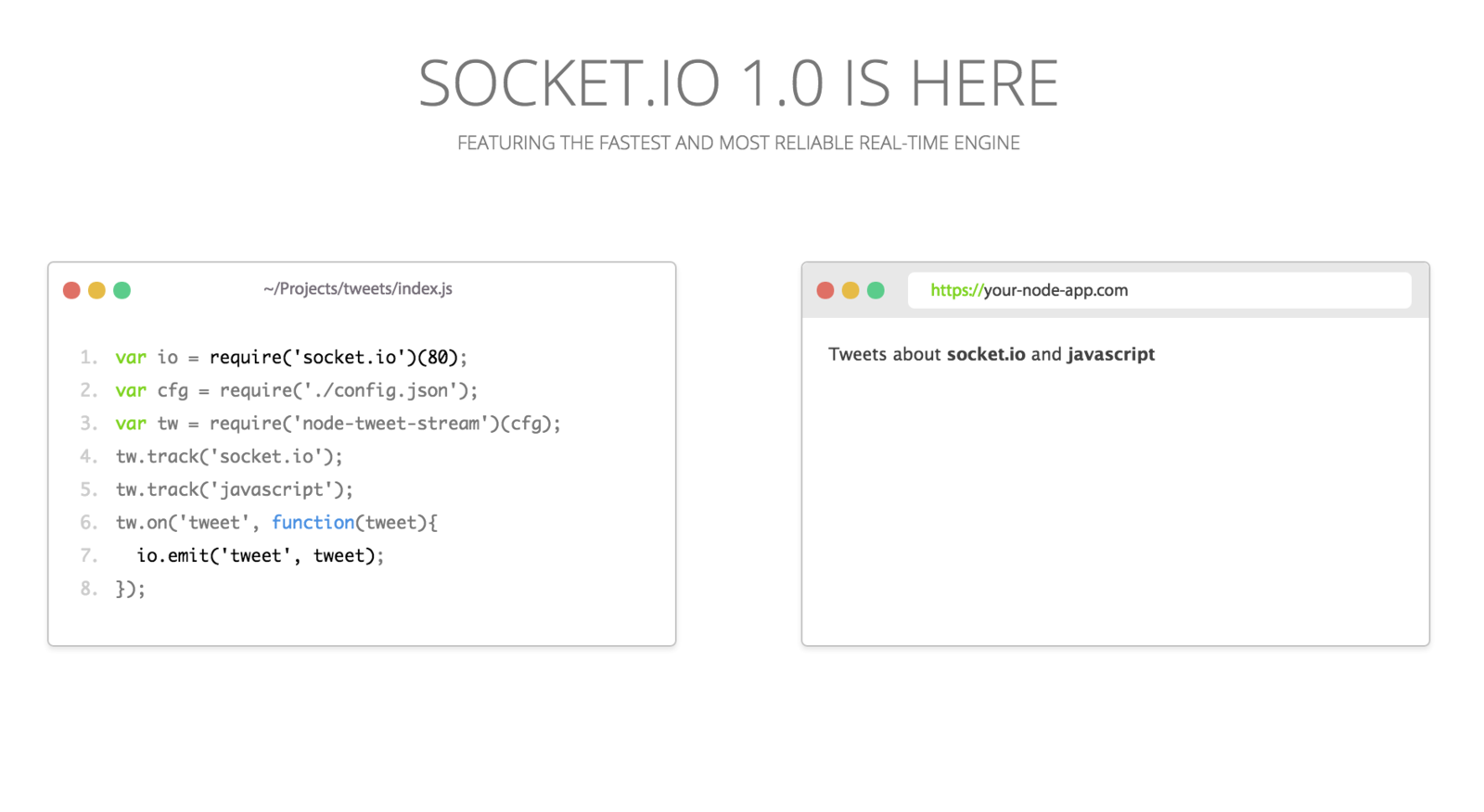The width and height of the screenshot is (1484, 812).
Task: Select the io.emit('tweet', tweet) line
Action: [x=261, y=555]
